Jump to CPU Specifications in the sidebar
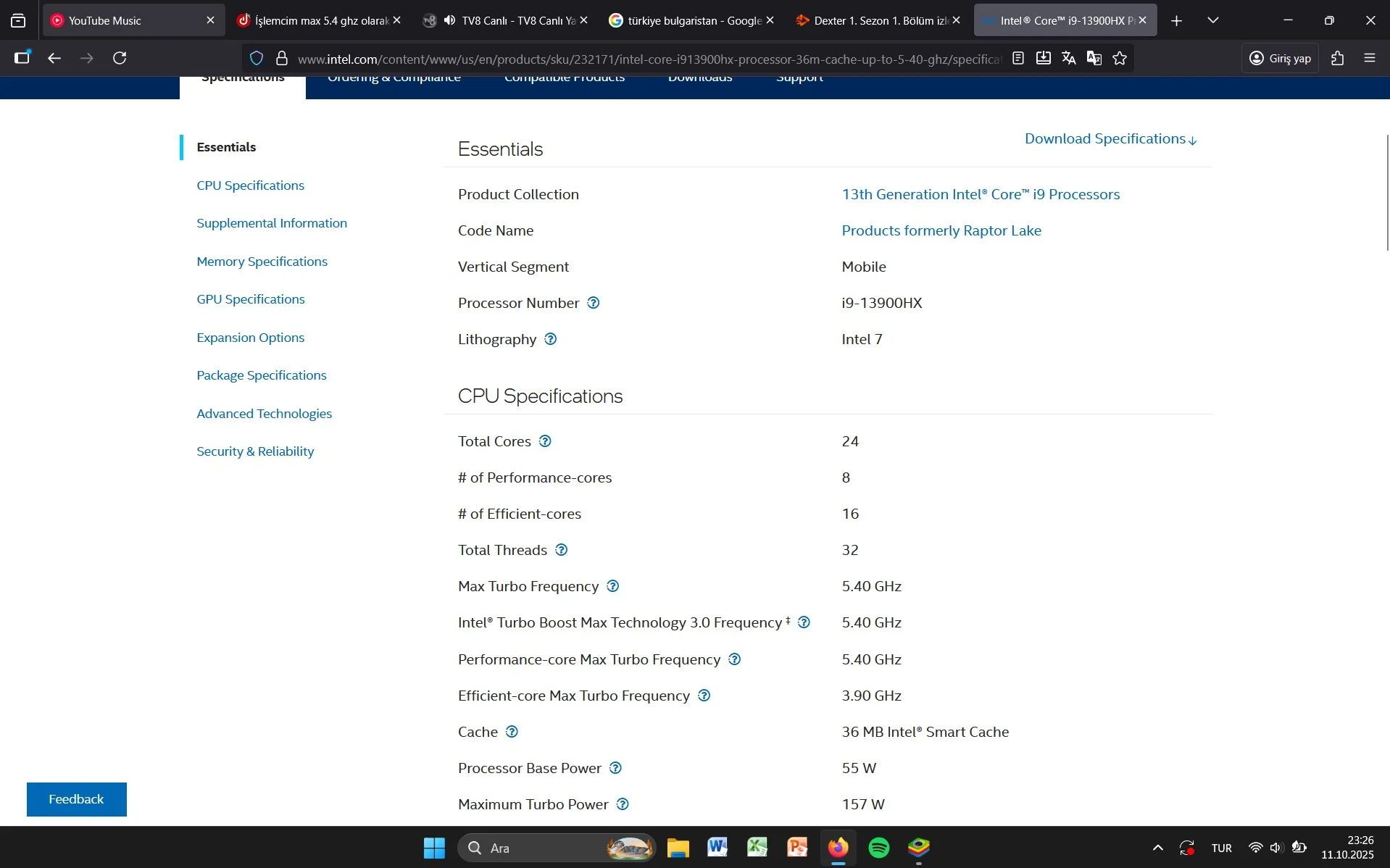 (251, 185)
